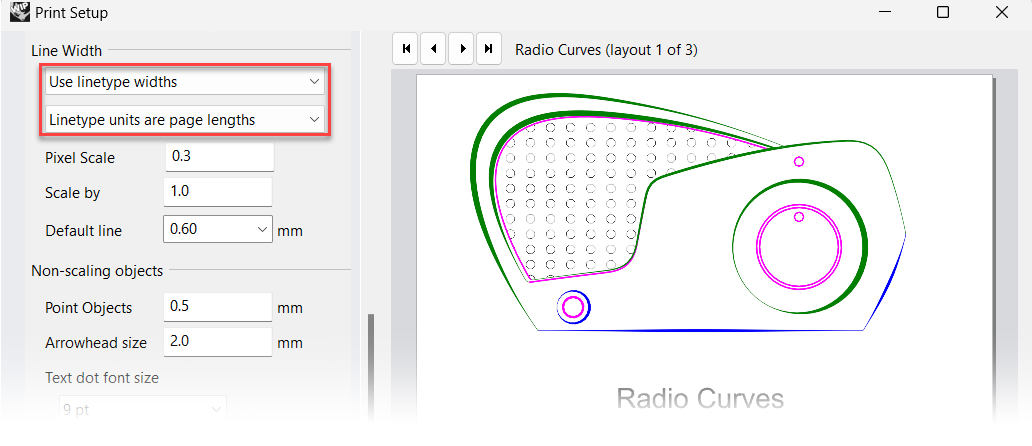The height and width of the screenshot is (446, 1032).
Task: Click the Pixel Scale input field
Action: coord(218,157)
